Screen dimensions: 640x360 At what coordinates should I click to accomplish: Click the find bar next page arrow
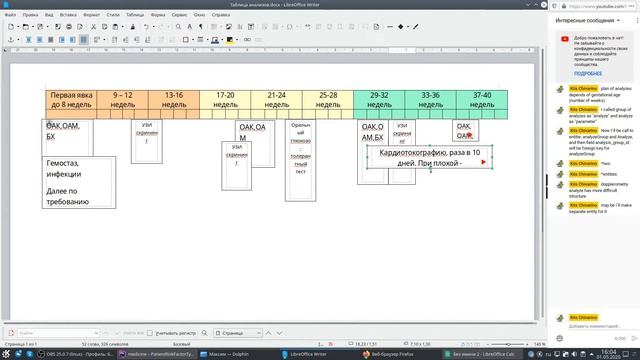[279, 333]
